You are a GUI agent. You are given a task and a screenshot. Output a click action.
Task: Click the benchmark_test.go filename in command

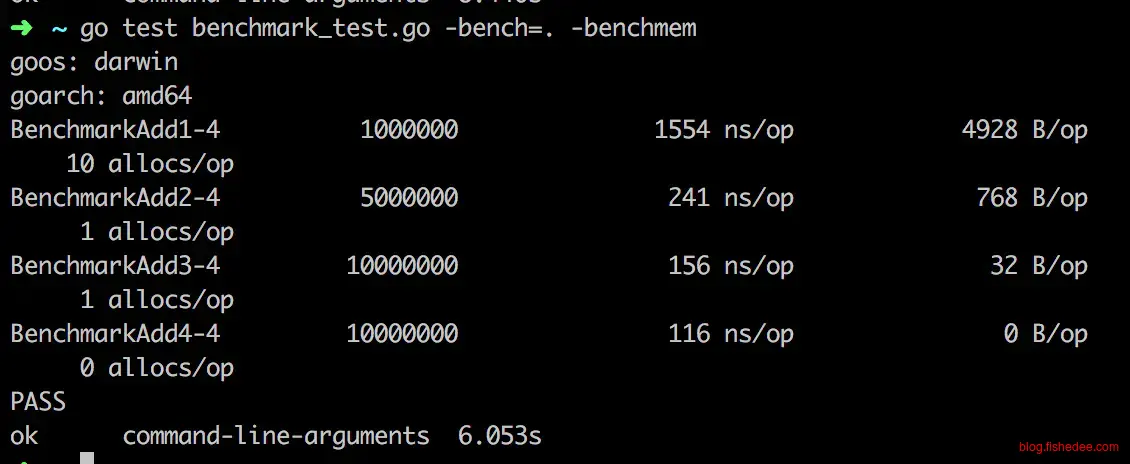coord(311,28)
